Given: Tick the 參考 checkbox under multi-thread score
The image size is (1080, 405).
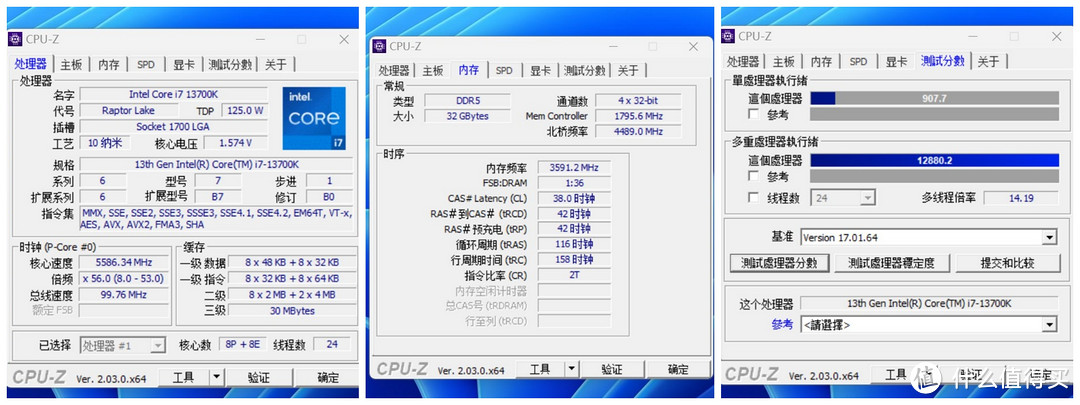Looking at the screenshot, I should point(754,176).
